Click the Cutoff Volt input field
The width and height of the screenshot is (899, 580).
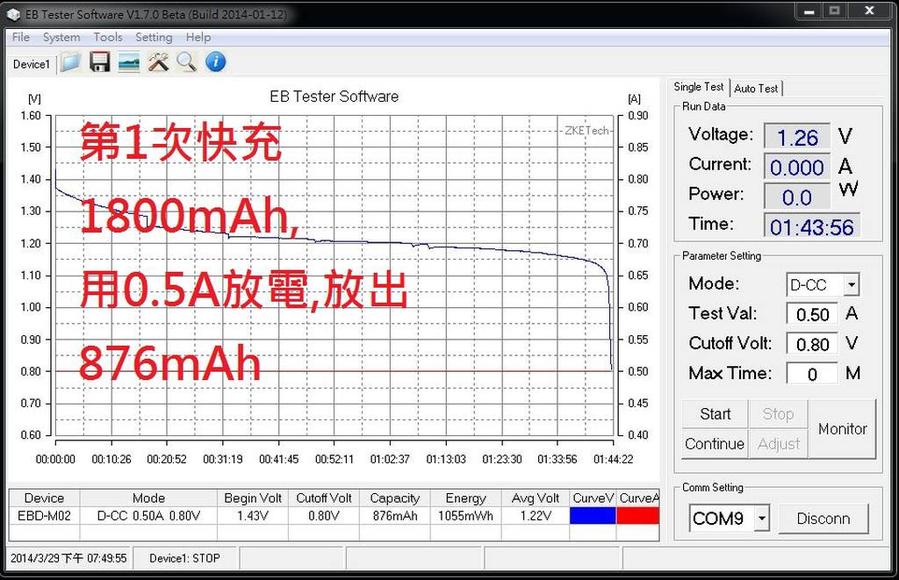(x=812, y=344)
